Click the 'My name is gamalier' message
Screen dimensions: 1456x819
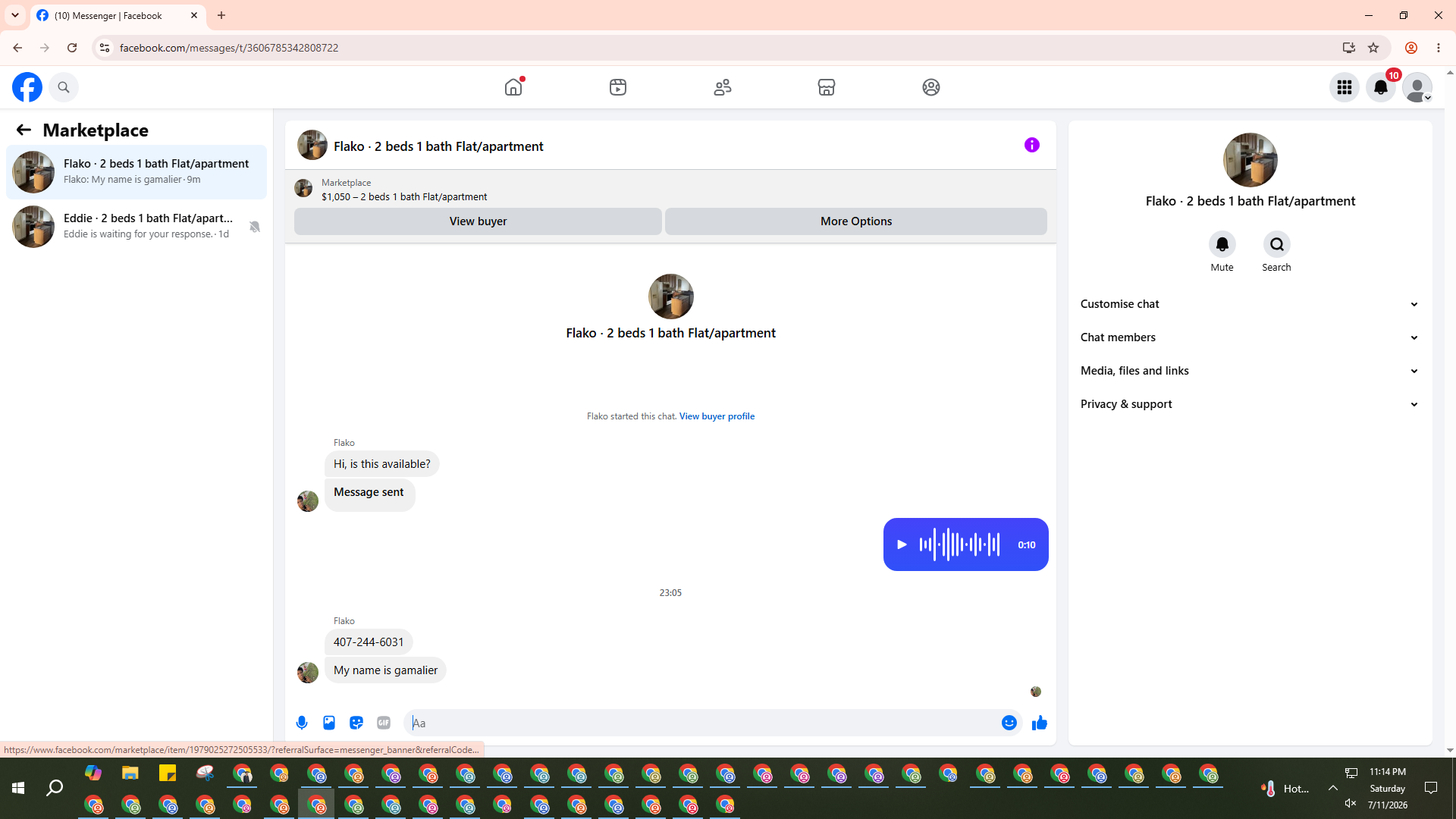tap(385, 670)
